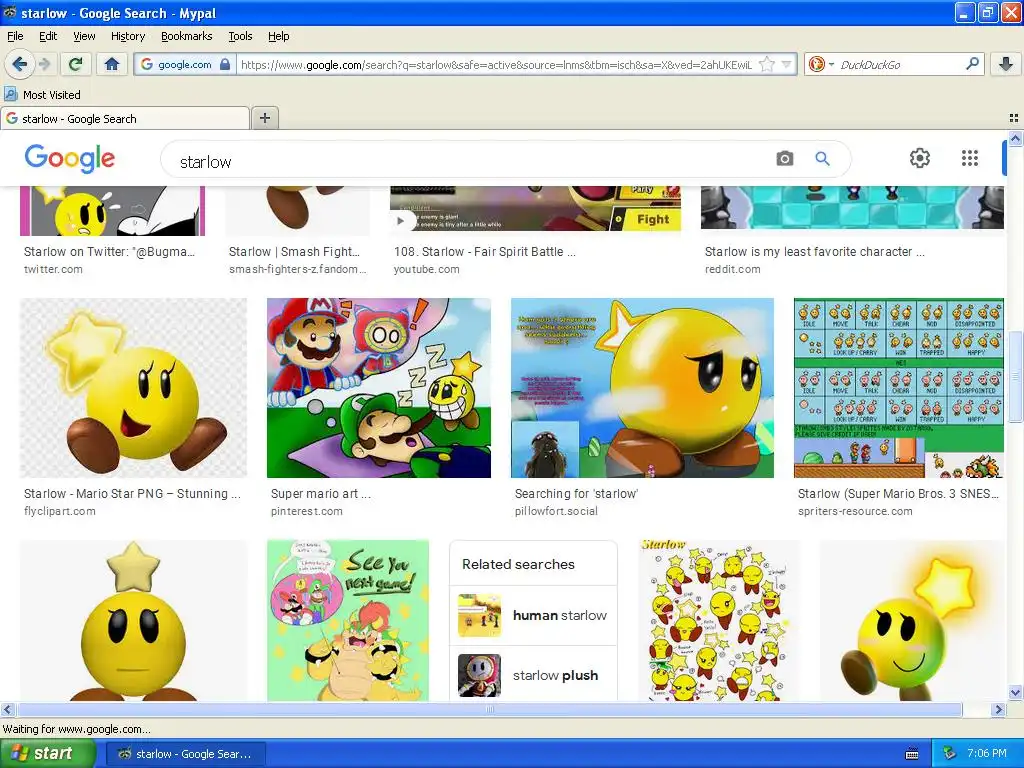Click the twitter.com source link
The height and width of the screenshot is (768, 1024).
pyautogui.click(x=53, y=269)
